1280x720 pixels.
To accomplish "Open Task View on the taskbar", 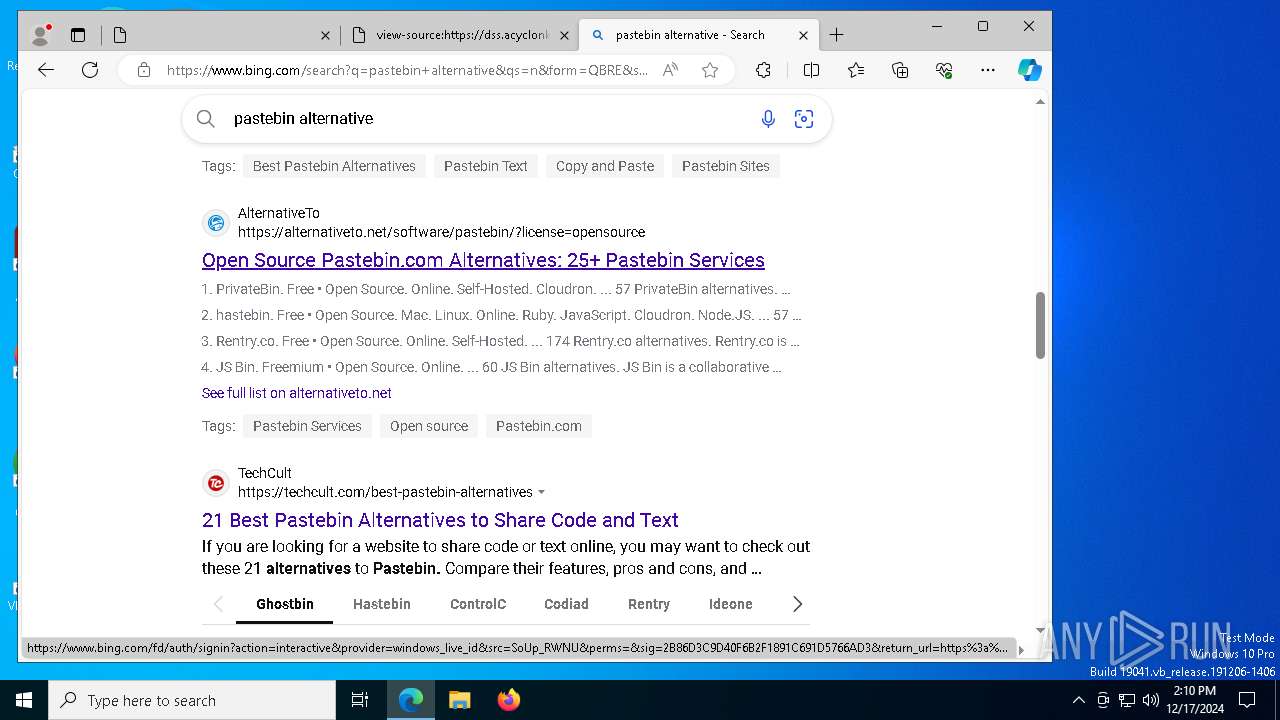I will coord(360,700).
